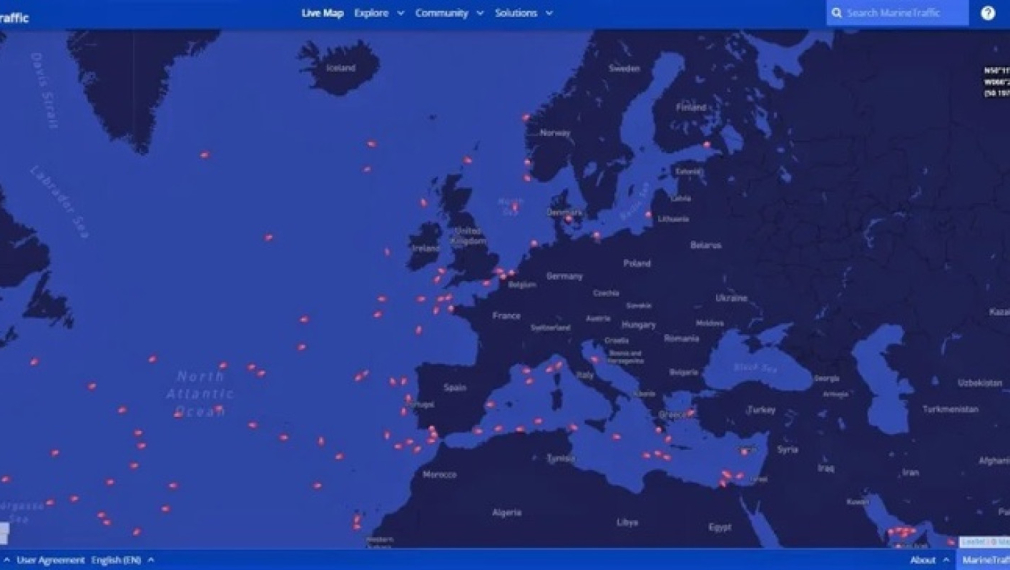Click the Leaflet attribution link

coord(973,542)
